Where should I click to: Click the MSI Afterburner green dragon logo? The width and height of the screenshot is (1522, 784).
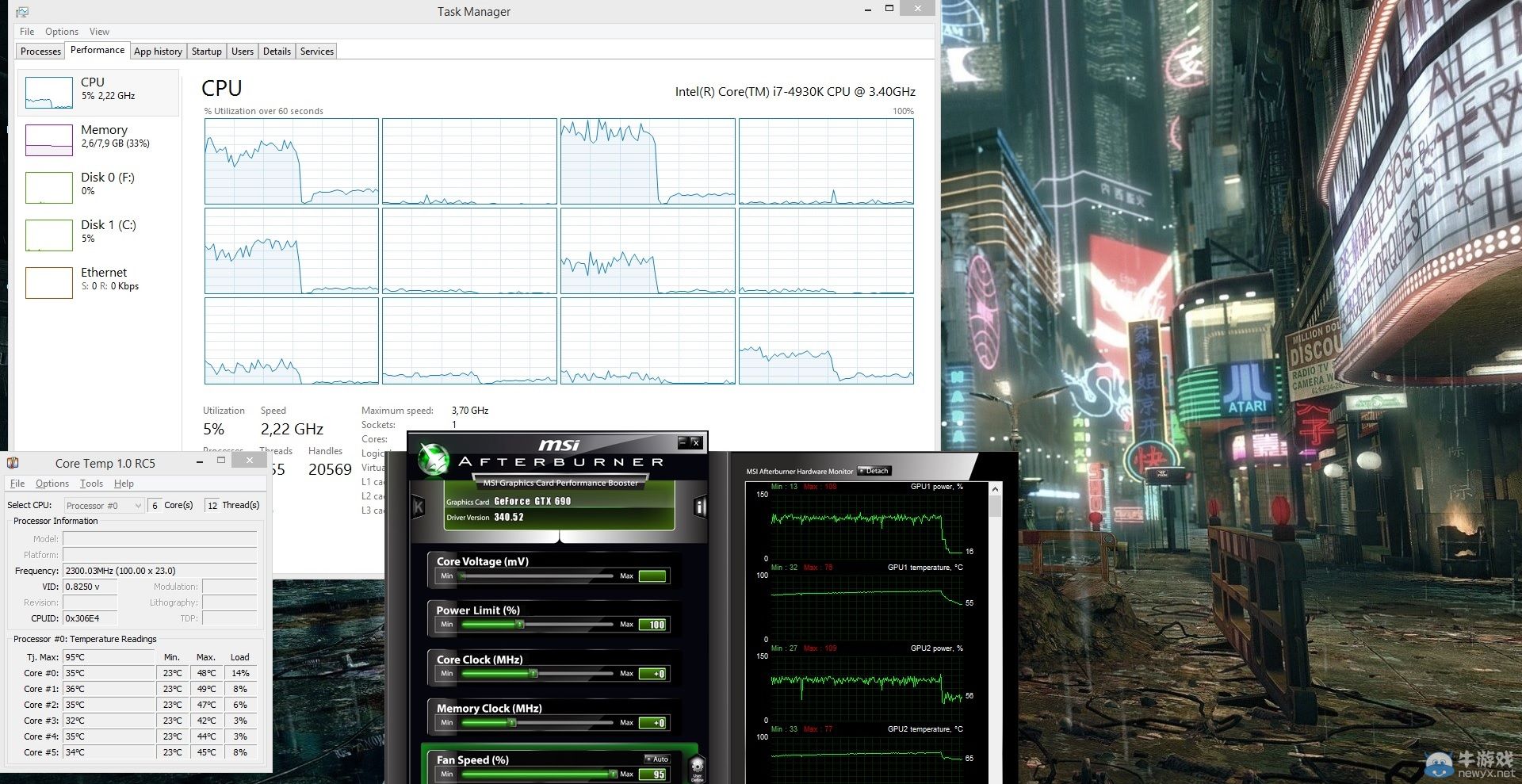[433, 460]
